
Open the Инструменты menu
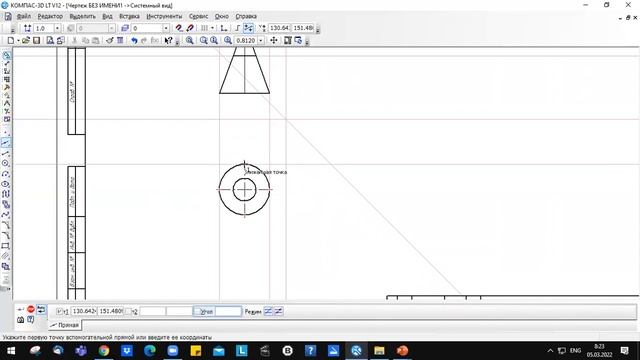pyautogui.click(x=164, y=16)
